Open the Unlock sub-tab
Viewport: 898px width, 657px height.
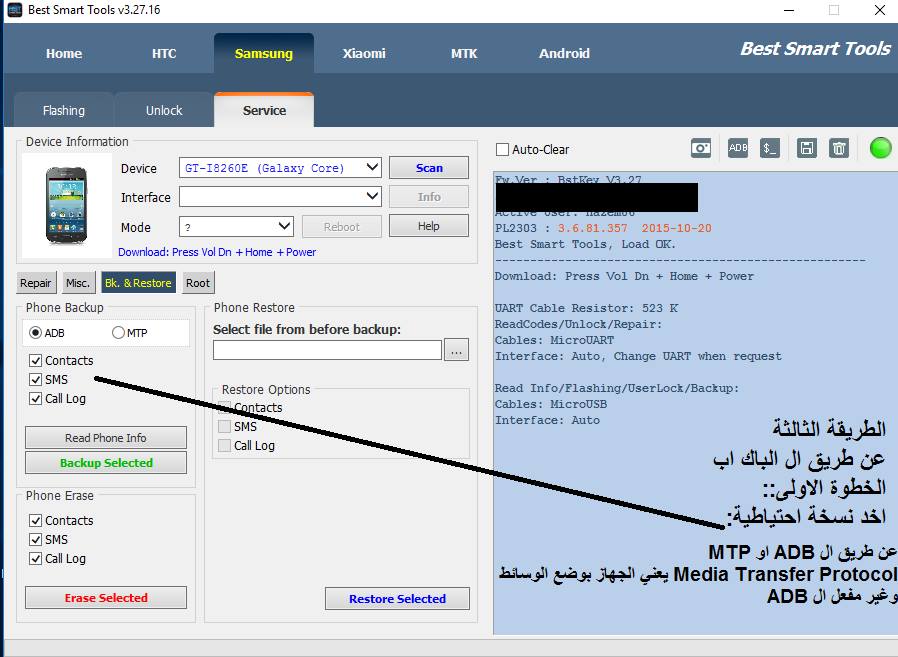coord(164,110)
